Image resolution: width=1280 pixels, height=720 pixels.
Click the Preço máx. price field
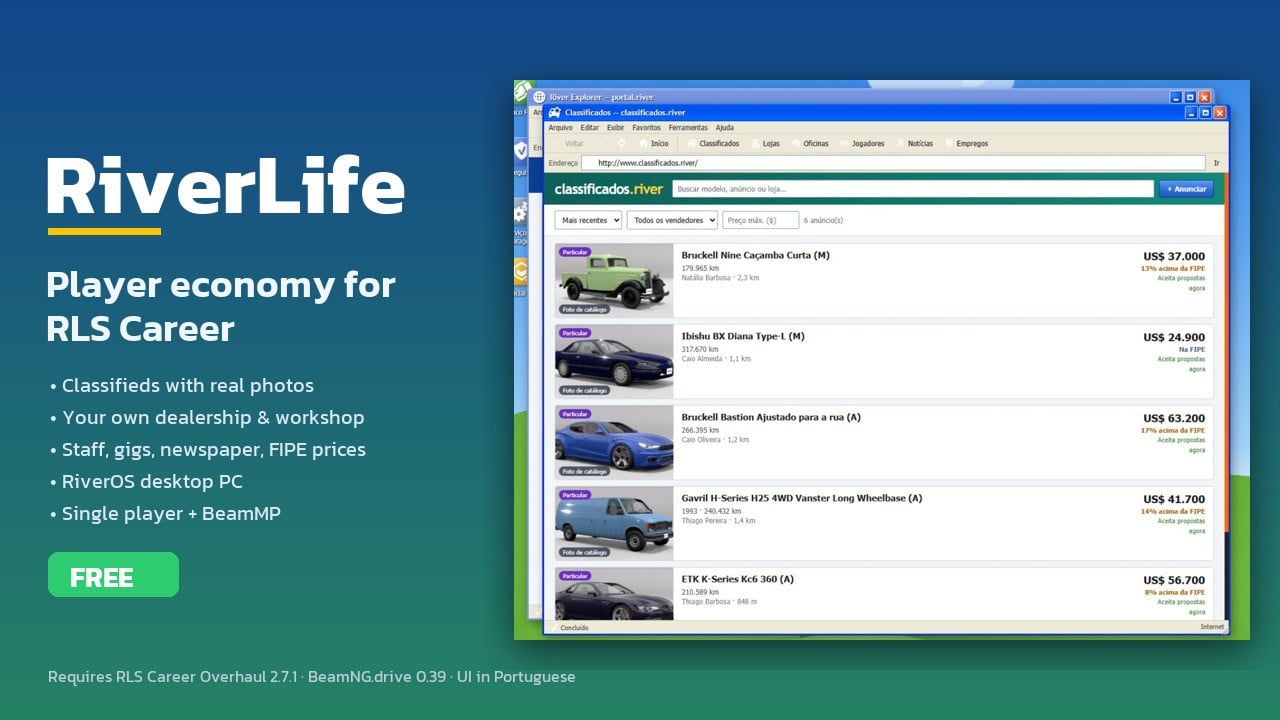(761, 220)
